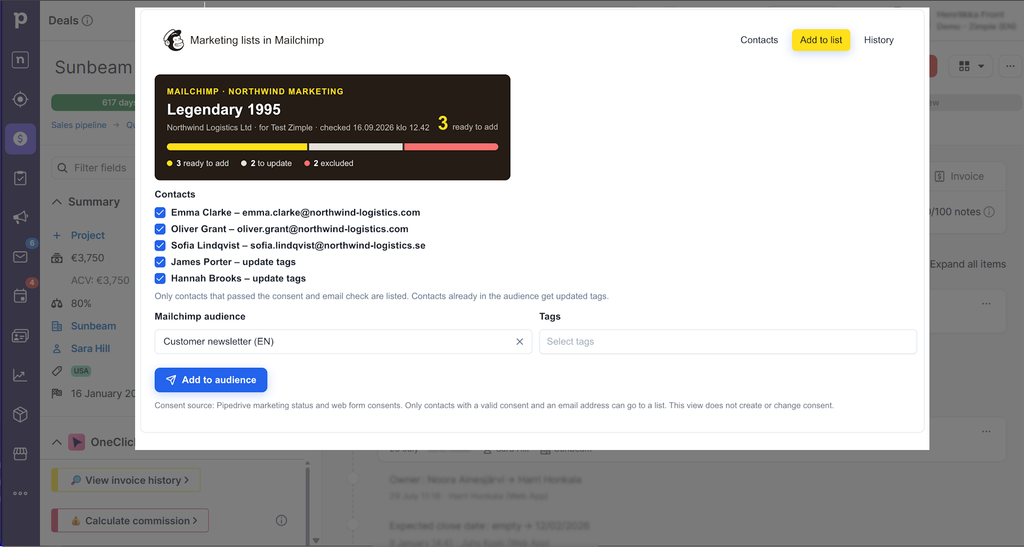Click the notes info icon

(989, 211)
